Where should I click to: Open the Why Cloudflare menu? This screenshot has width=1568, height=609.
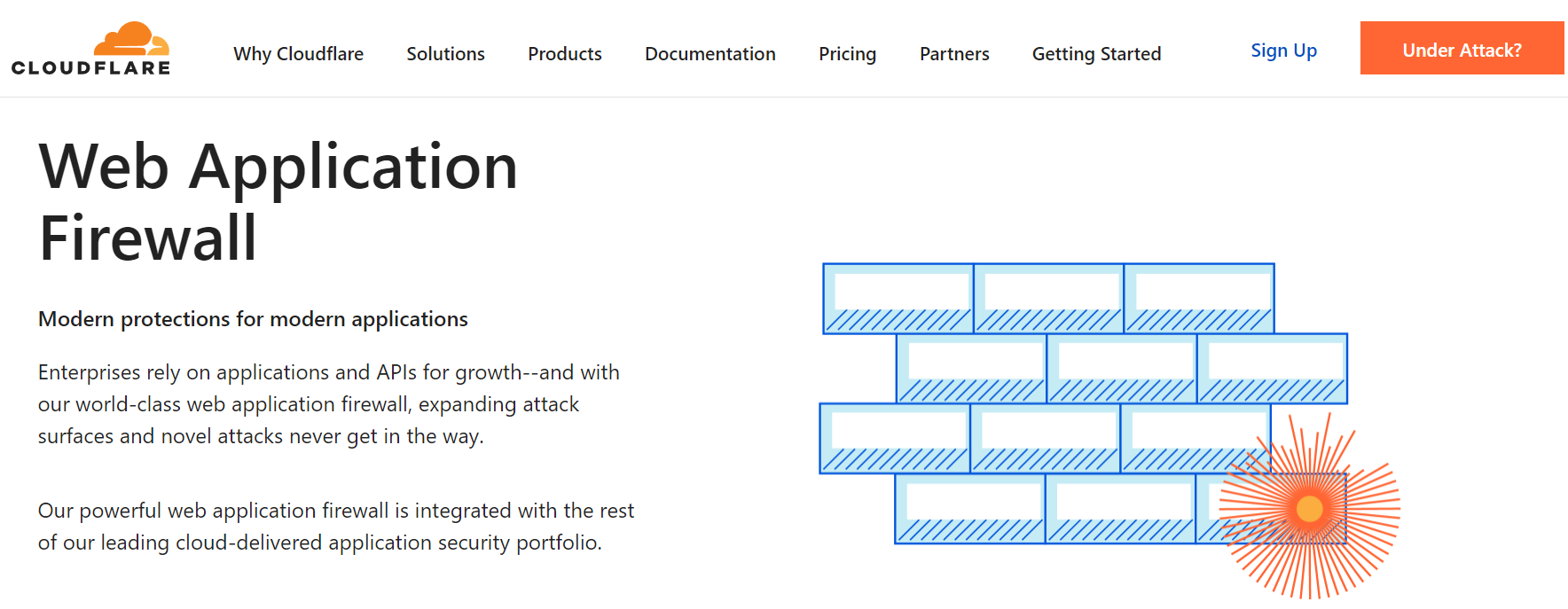click(298, 54)
